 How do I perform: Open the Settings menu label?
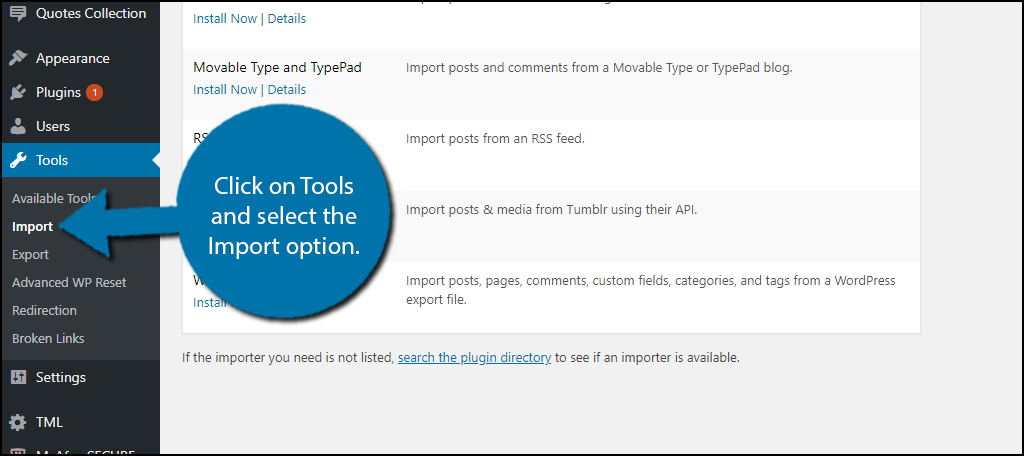coord(60,377)
